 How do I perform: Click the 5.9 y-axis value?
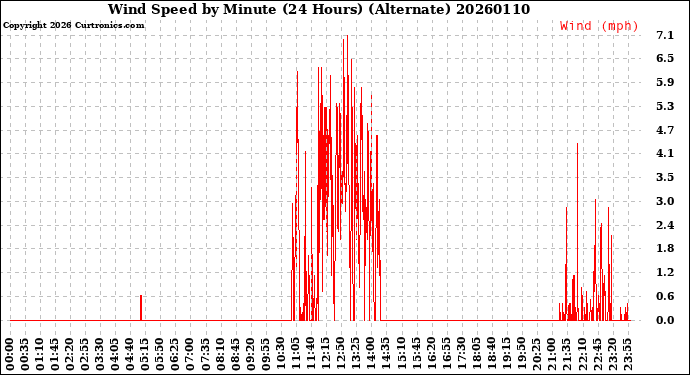[664, 82]
